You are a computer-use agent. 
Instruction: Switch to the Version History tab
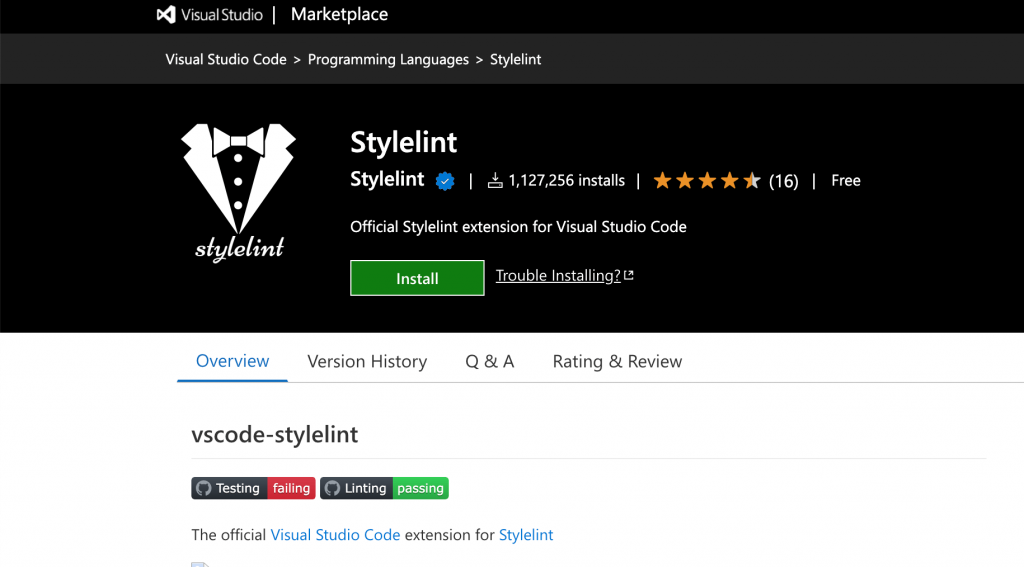(x=367, y=362)
